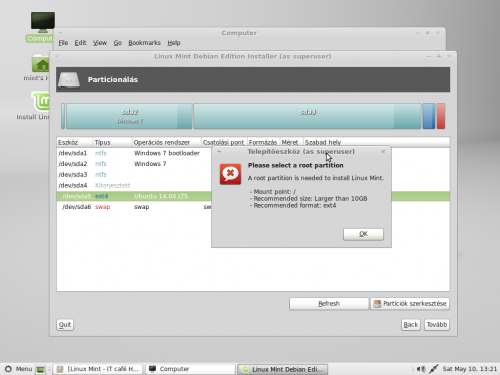The image size is (500, 375).
Task: Click the red error icon in dialog
Action: (230, 174)
